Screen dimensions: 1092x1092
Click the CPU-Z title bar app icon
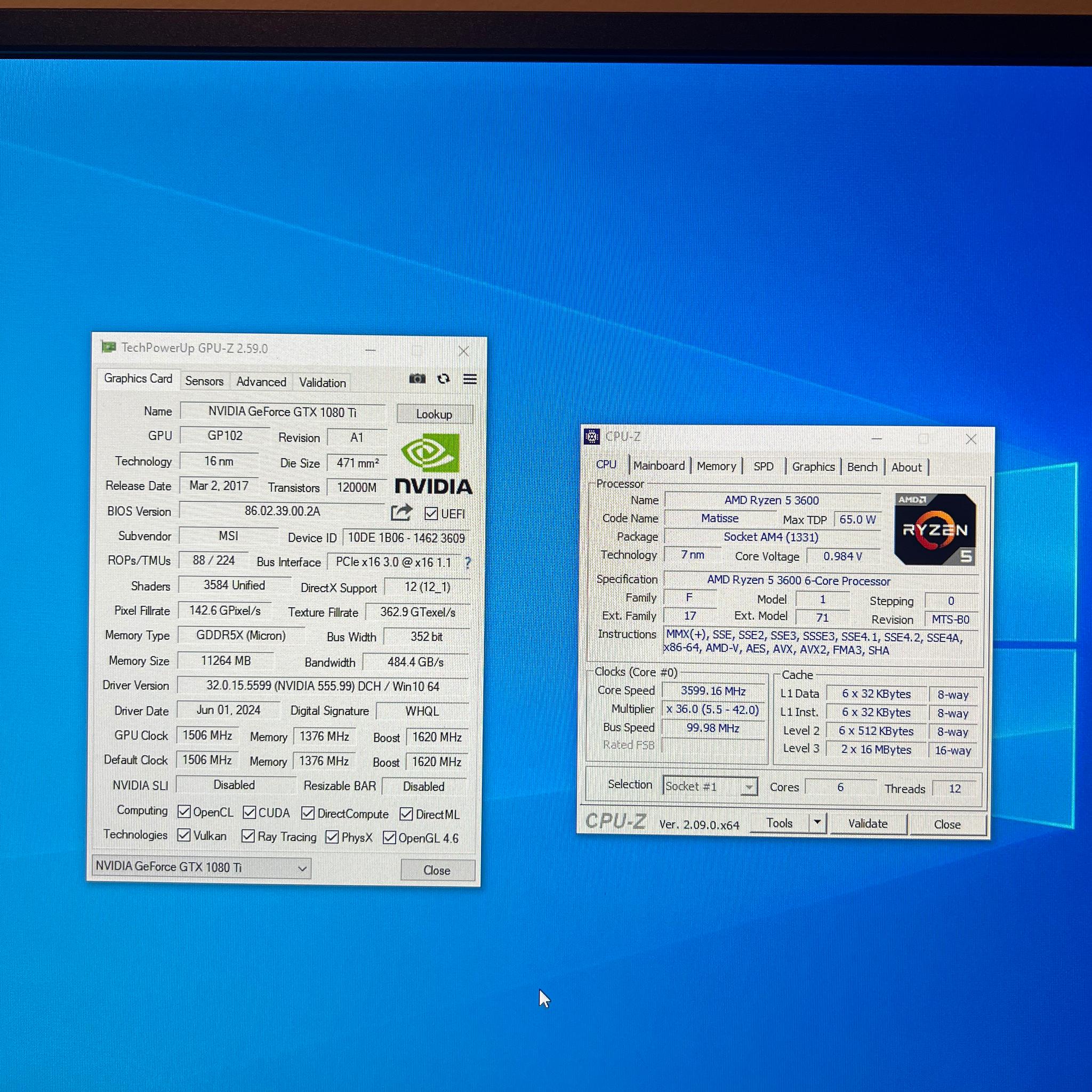[x=592, y=436]
